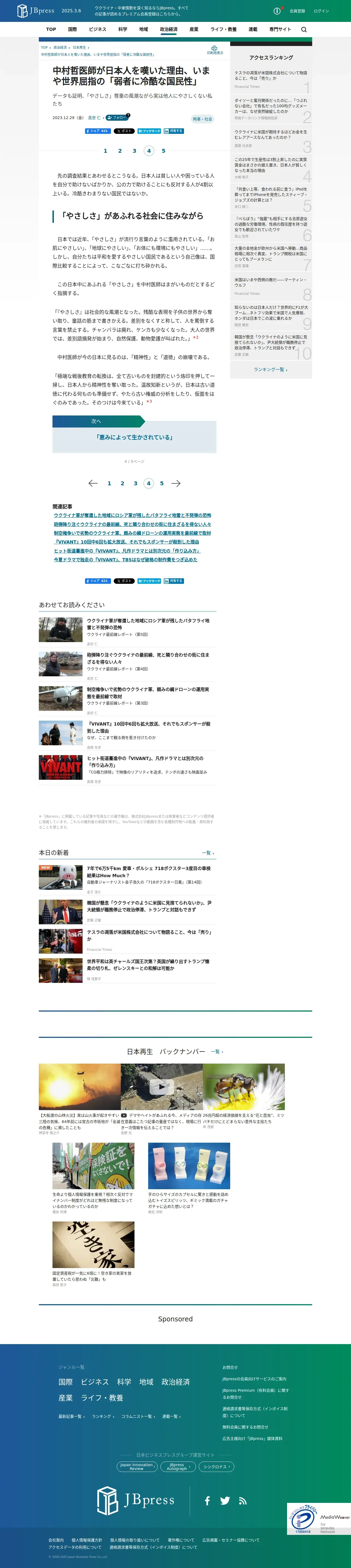
Task: Open new article about 韓国が懸念 ウクライナ
Action: (x=150, y=906)
